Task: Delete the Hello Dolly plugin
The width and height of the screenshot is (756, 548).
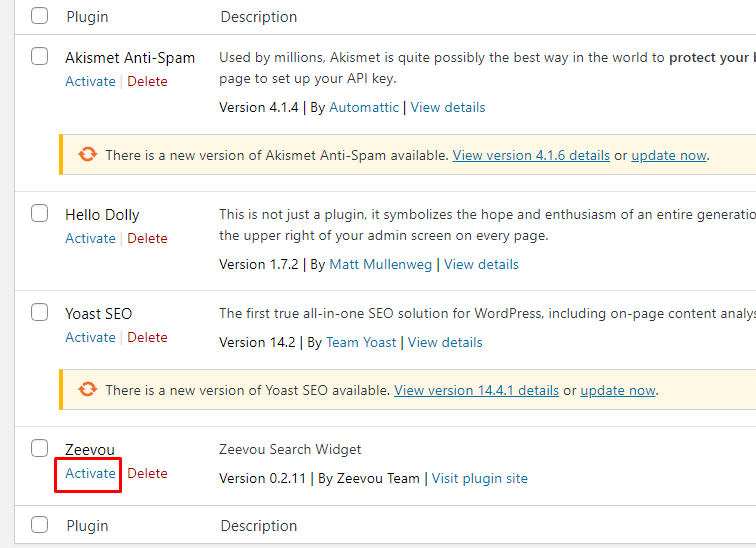Action: pyautogui.click(x=147, y=239)
